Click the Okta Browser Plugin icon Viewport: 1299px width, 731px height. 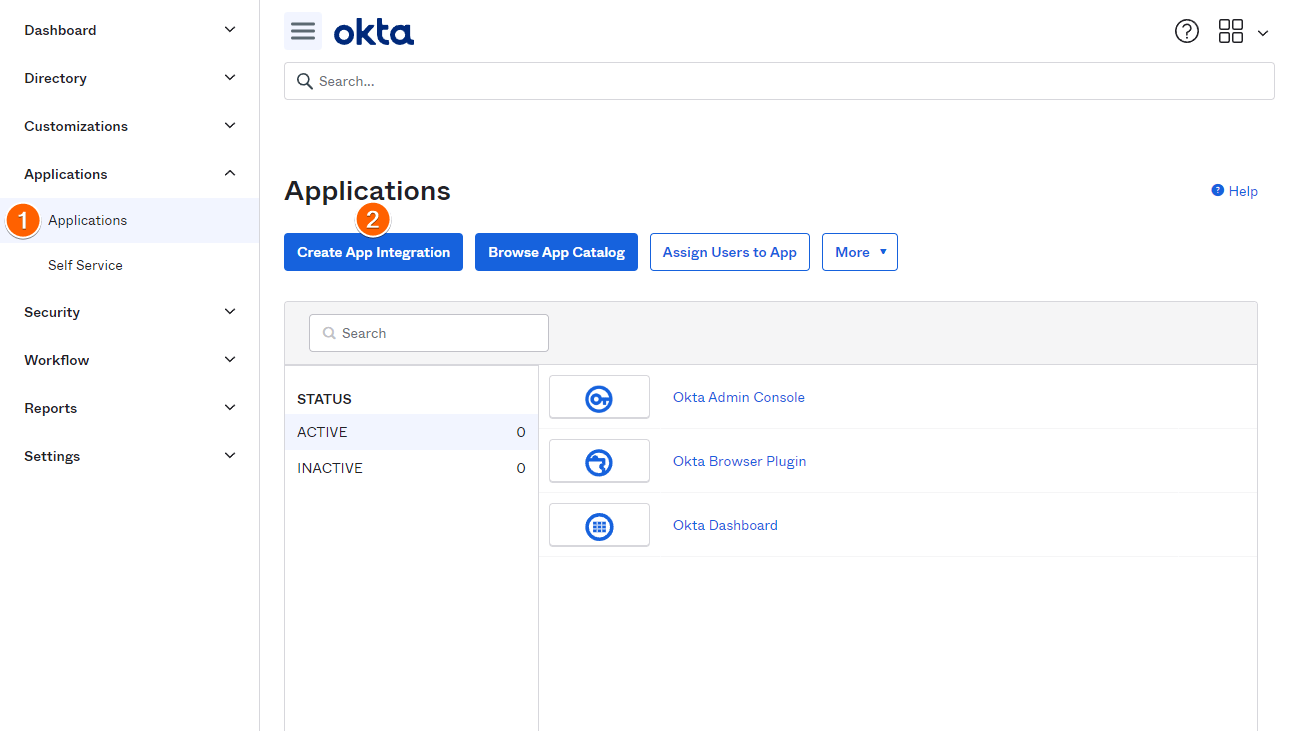coord(599,462)
